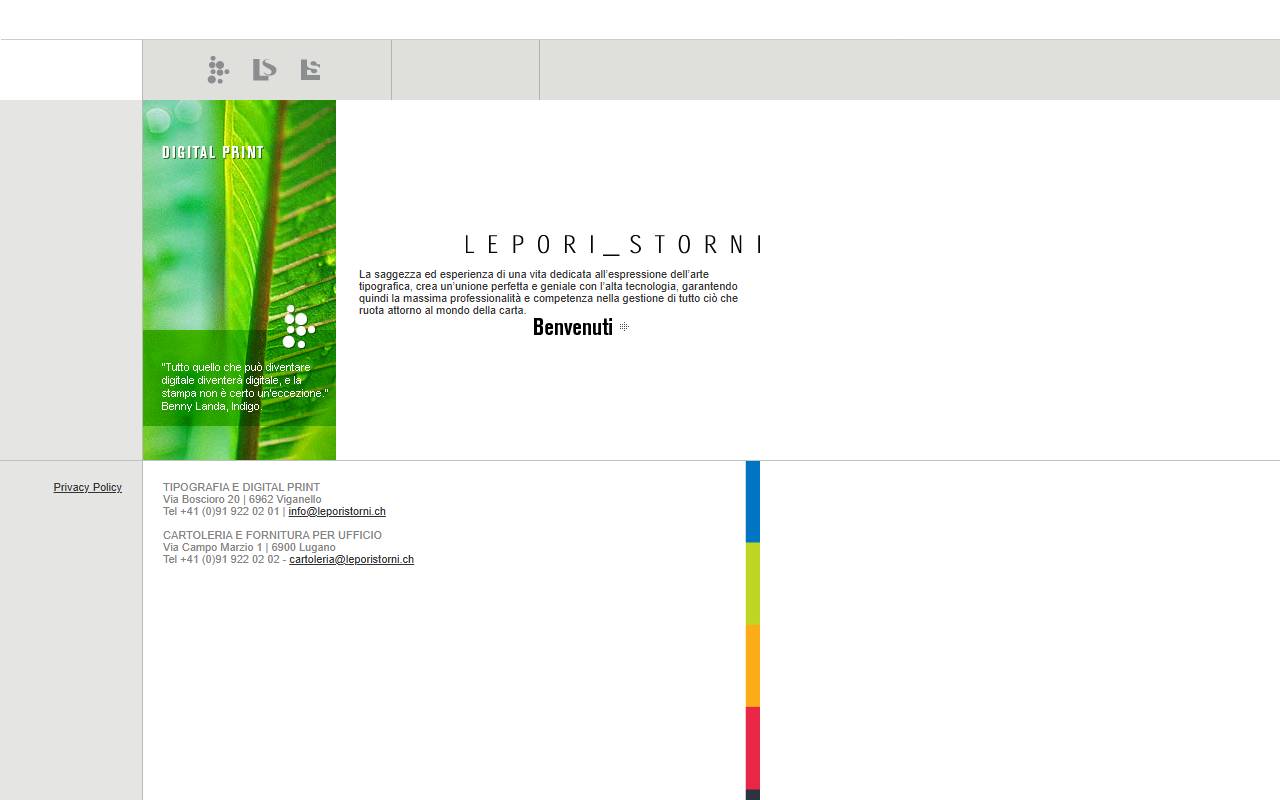The width and height of the screenshot is (1280, 800).
Task: Click the LEPORI_STORNI title heading
Action: [x=613, y=244]
